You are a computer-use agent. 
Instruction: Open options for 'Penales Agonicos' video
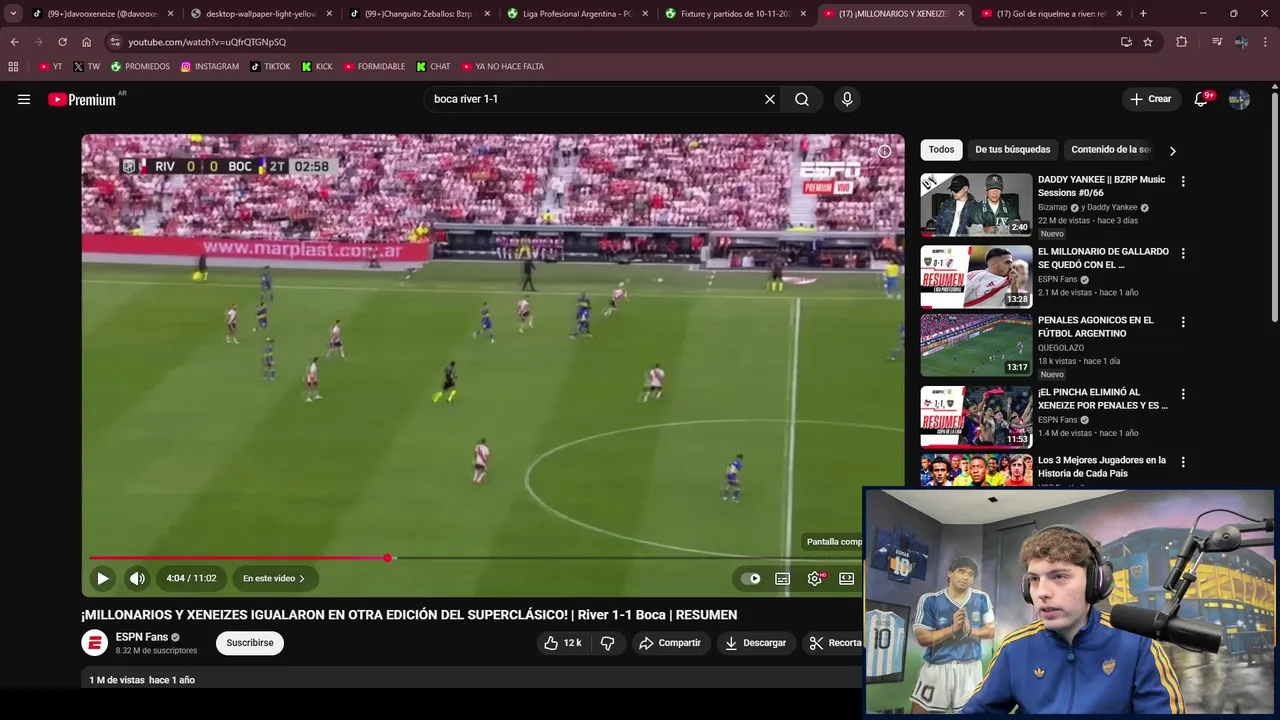pyautogui.click(x=1183, y=322)
